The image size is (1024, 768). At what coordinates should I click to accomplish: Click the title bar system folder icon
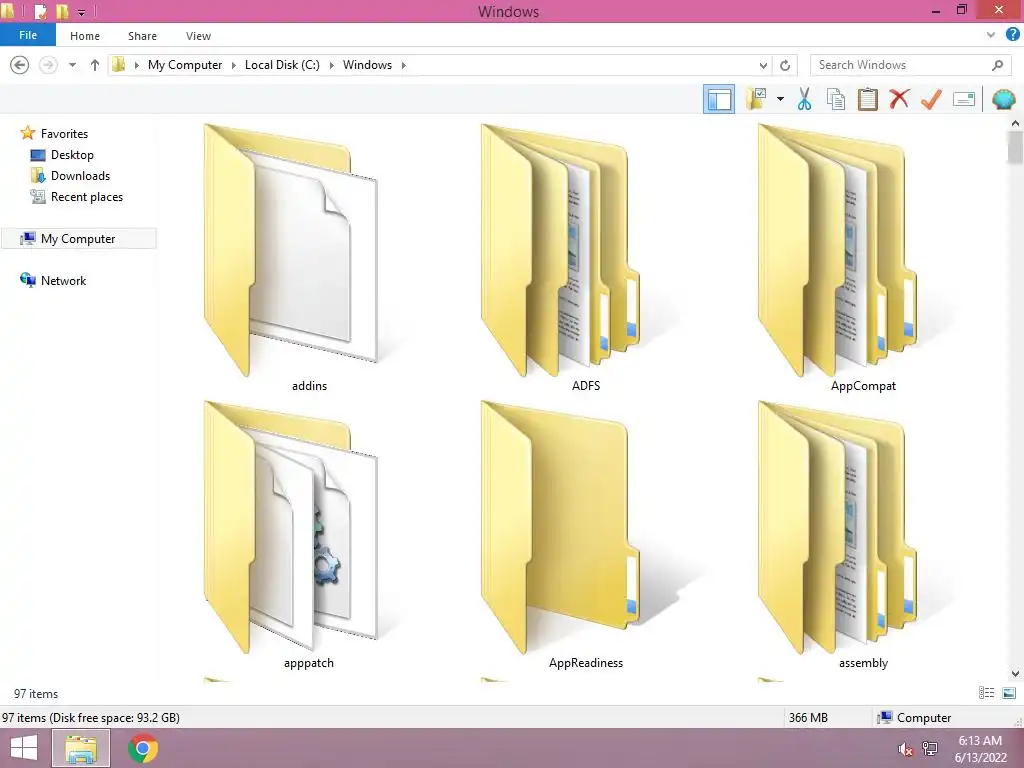tap(8, 11)
